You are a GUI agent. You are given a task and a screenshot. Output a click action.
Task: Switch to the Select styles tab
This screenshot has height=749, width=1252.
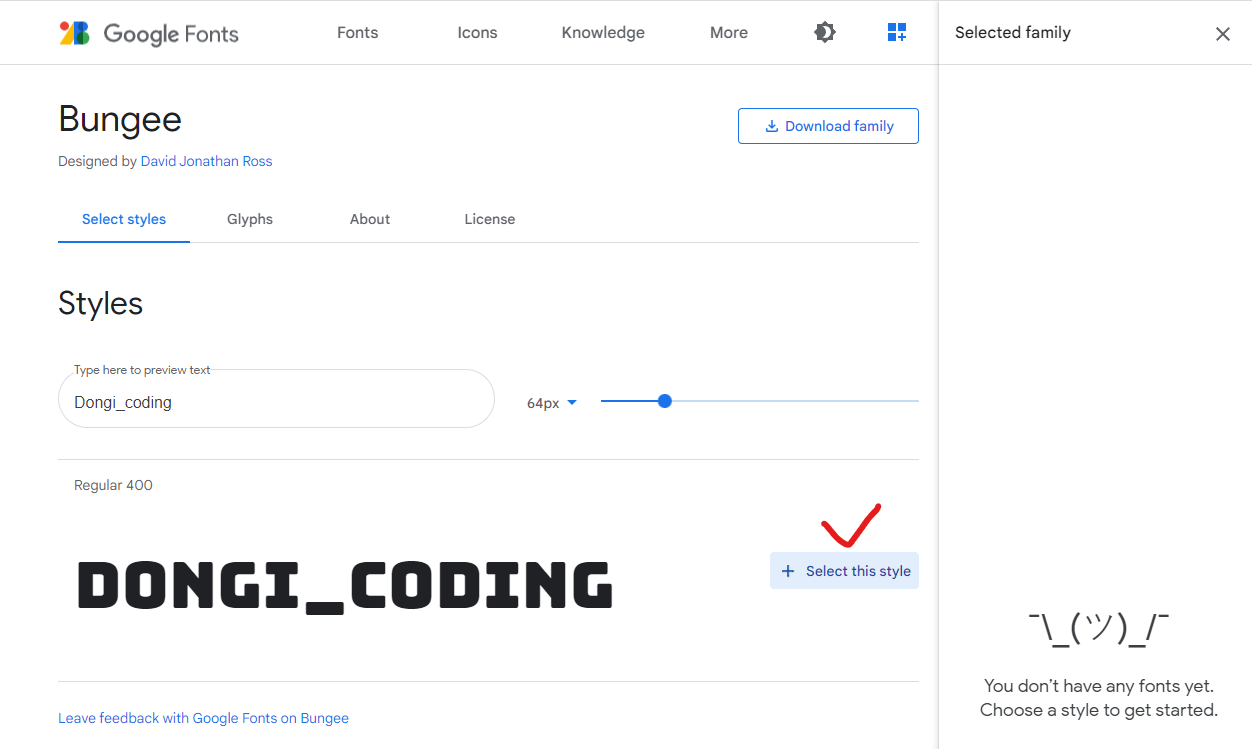(124, 219)
